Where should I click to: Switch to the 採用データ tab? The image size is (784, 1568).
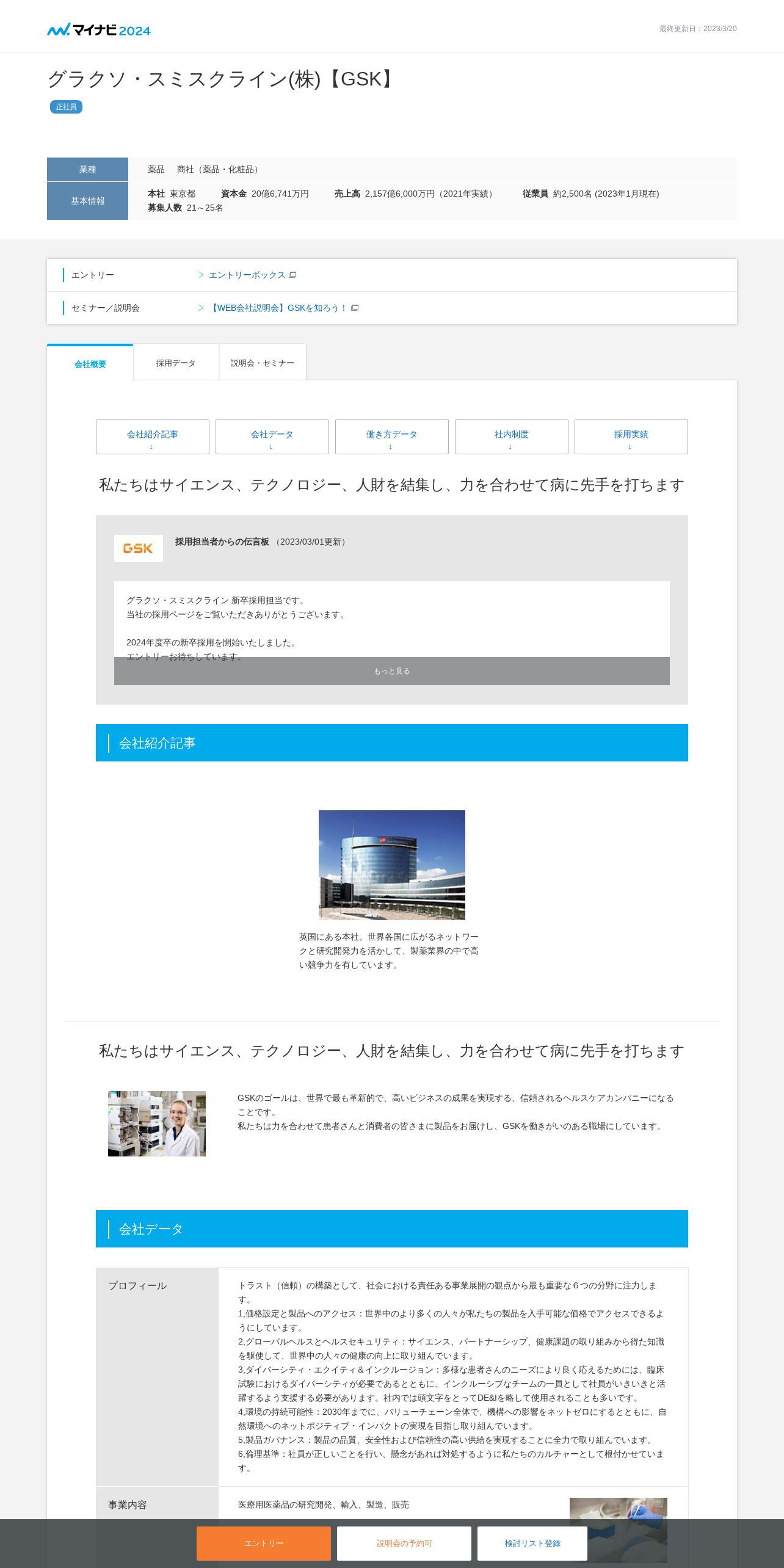pyautogui.click(x=176, y=363)
